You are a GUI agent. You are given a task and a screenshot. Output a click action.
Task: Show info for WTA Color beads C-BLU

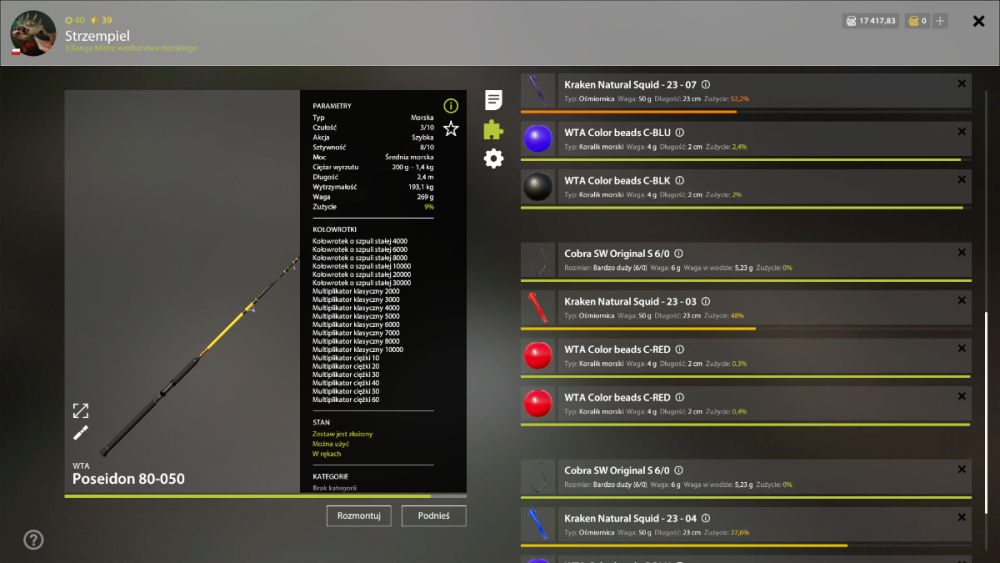680,133
